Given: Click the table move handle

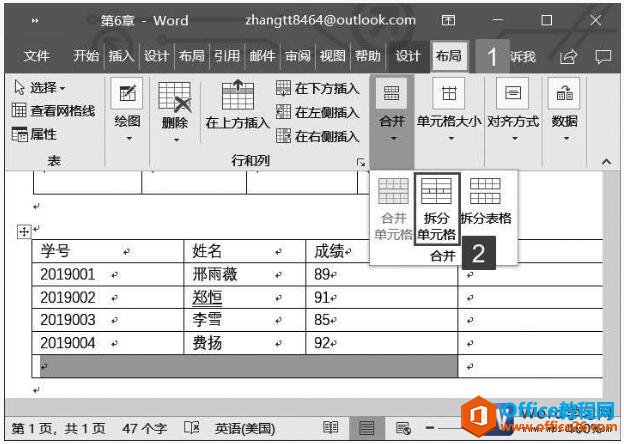Looking at the screenshot, I should (24, 231).
